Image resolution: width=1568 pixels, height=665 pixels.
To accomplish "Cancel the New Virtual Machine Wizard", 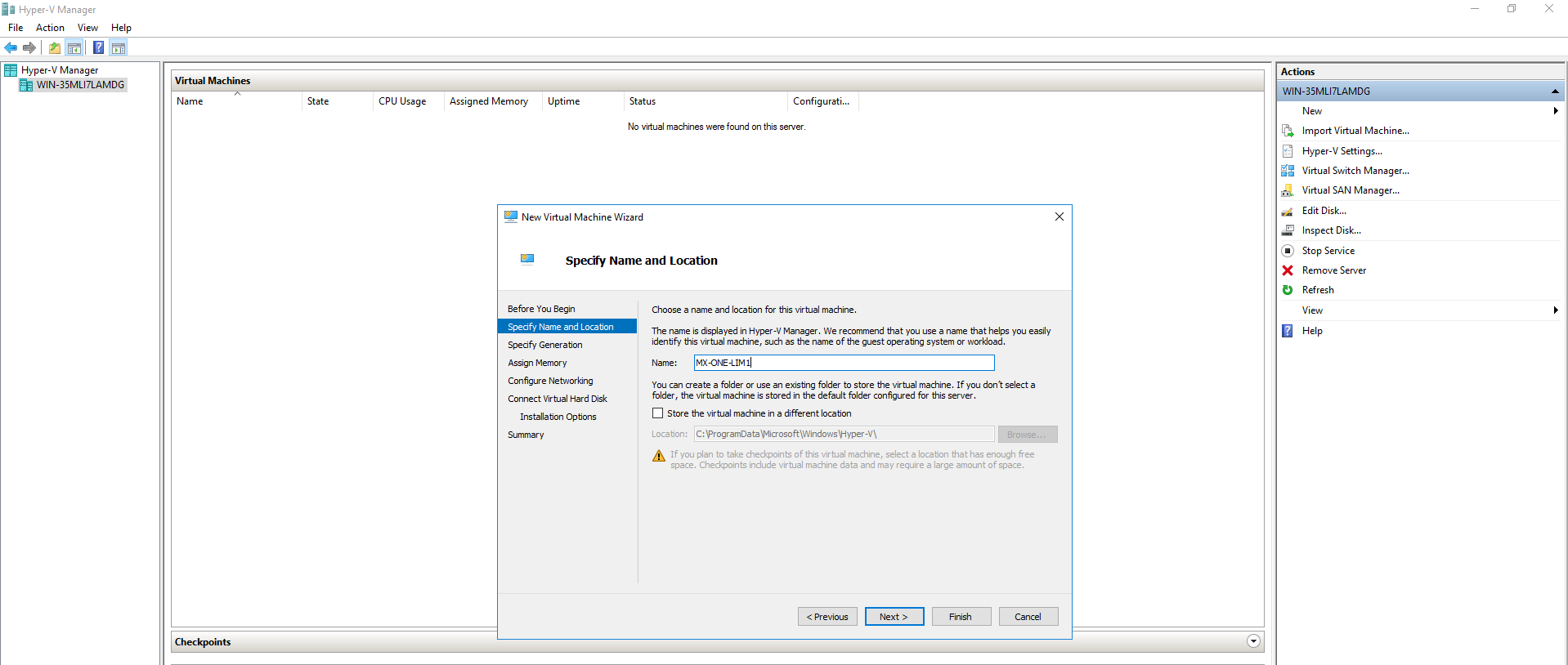I will point(1028,617).
